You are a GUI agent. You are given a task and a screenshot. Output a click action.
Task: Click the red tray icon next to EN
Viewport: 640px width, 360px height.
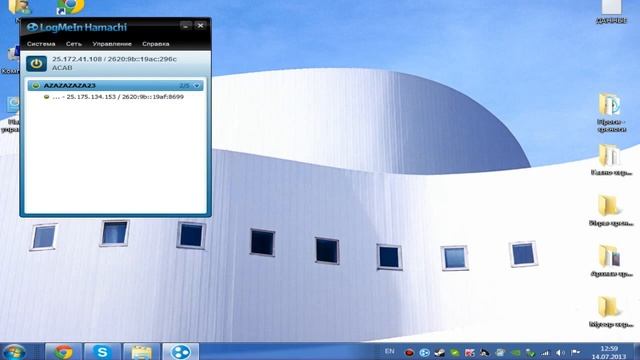pos(409,353)
